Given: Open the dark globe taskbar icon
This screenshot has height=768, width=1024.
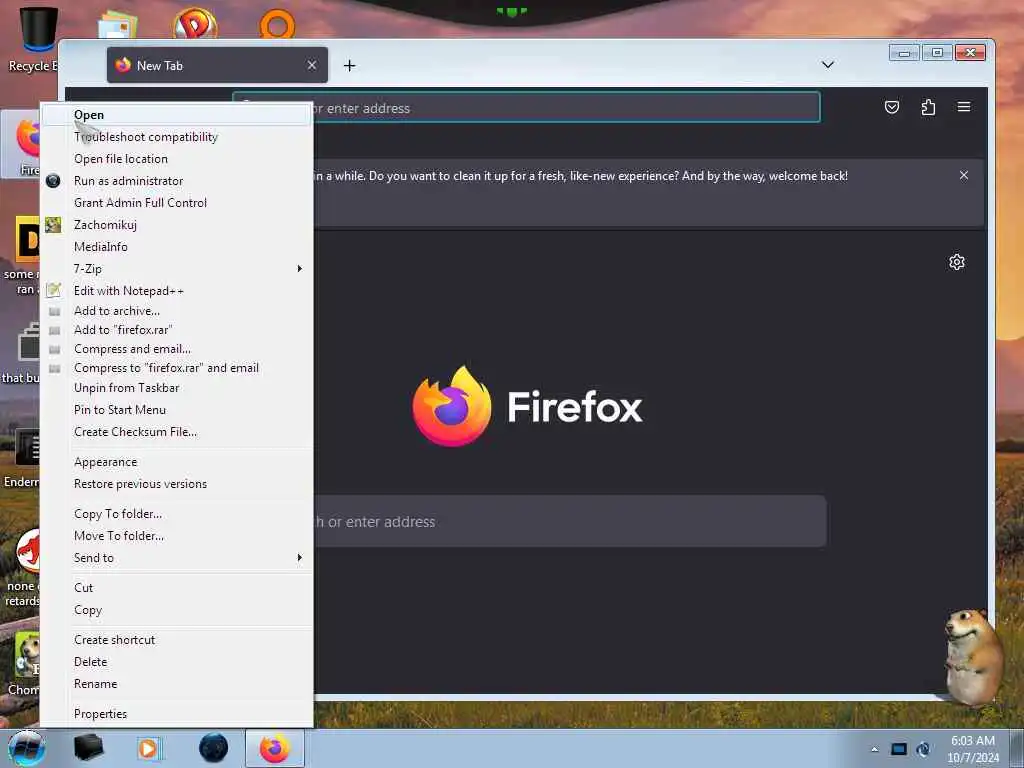Looking at the screenshot, I should (213, 748).
